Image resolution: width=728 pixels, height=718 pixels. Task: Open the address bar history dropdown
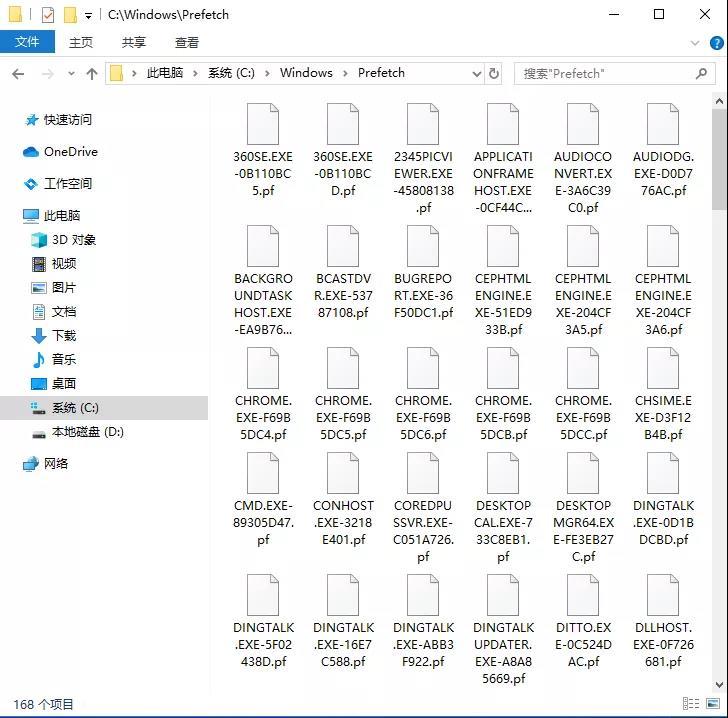tap(476, 74)
